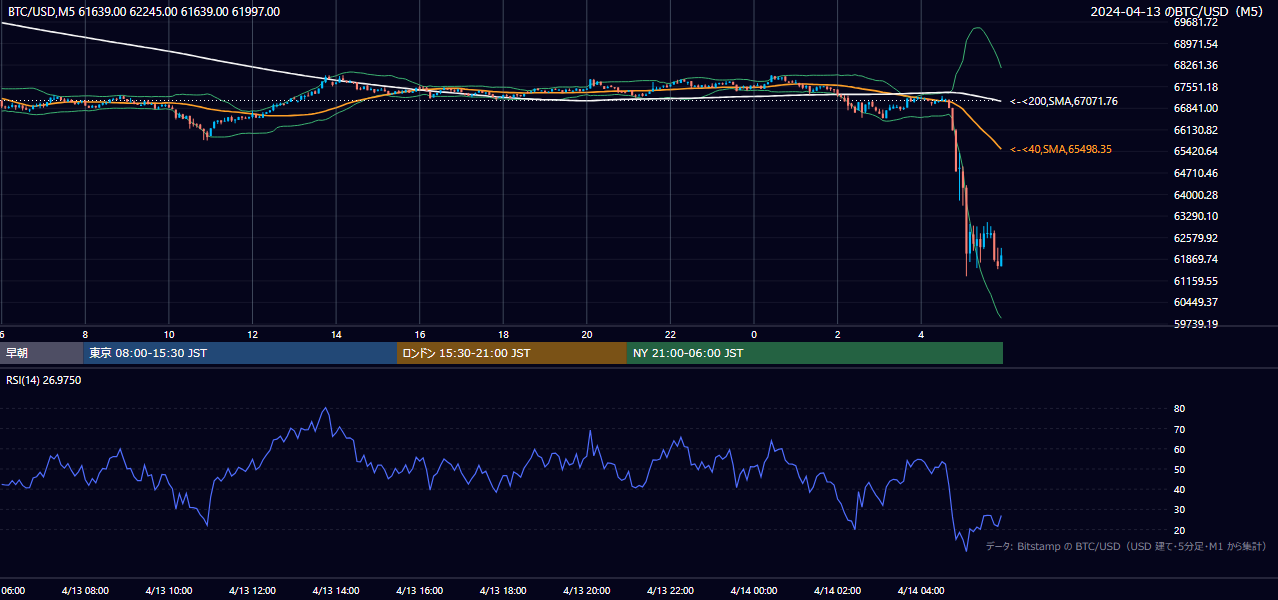Screen dimensions: 1278x600
Task: Select the ロンドン 15:30-21:00 JST session bar
Action: (x=512, y=353)
